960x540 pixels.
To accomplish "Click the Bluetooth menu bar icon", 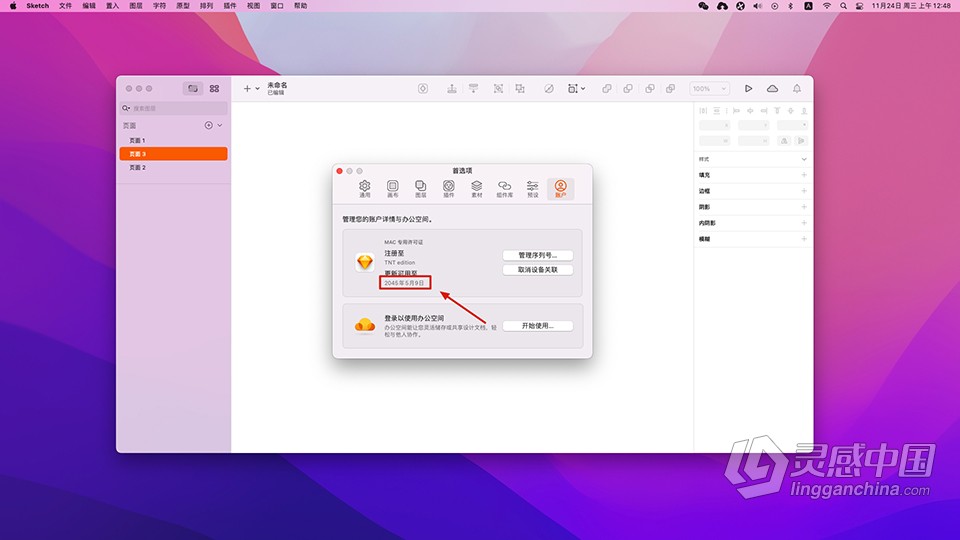I will 790,6.
